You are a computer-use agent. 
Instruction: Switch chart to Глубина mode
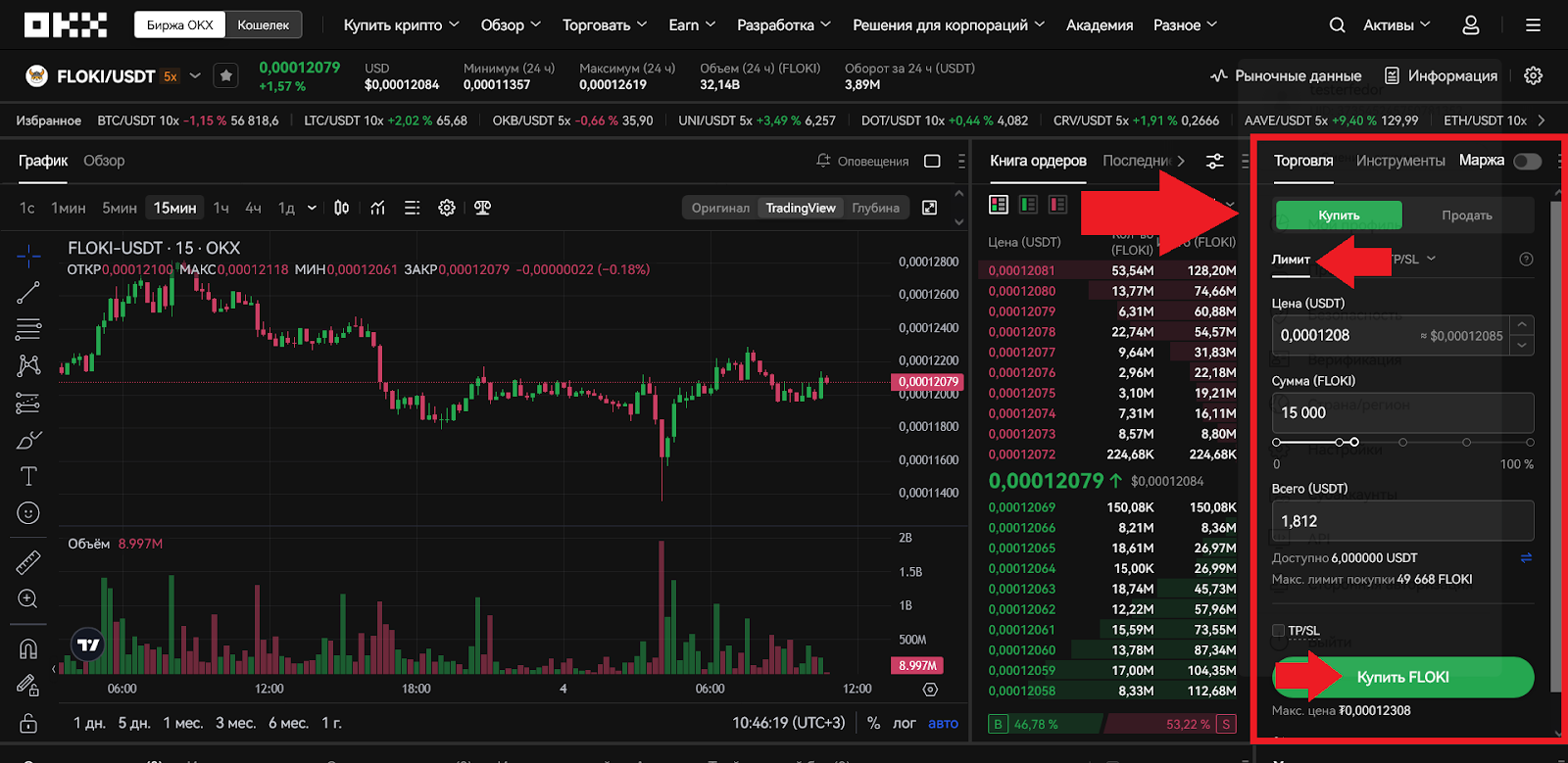tap(875, 208)
